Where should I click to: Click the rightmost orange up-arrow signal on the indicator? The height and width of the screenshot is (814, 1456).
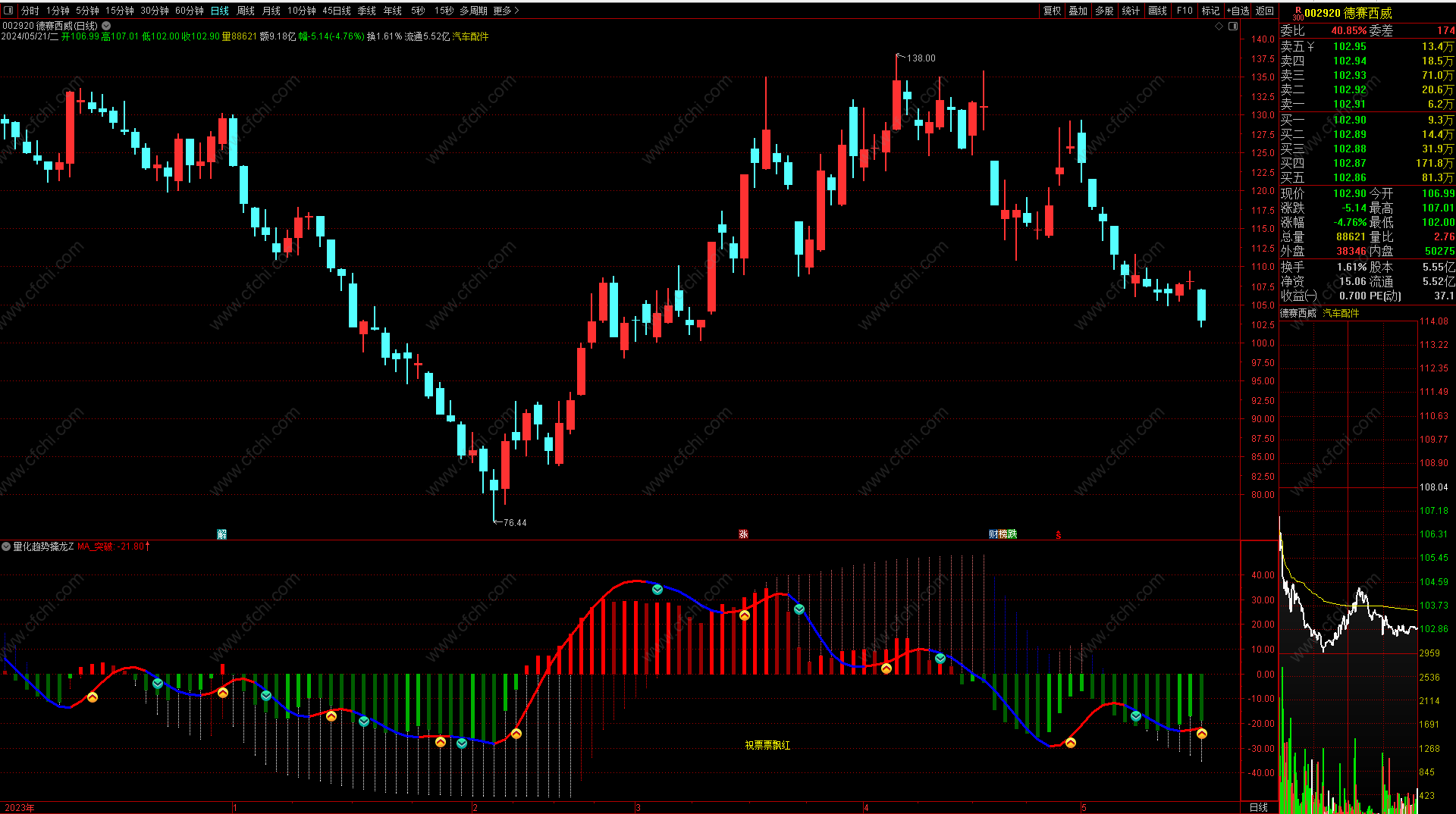pyautogui.click(x=1201, y=733)
